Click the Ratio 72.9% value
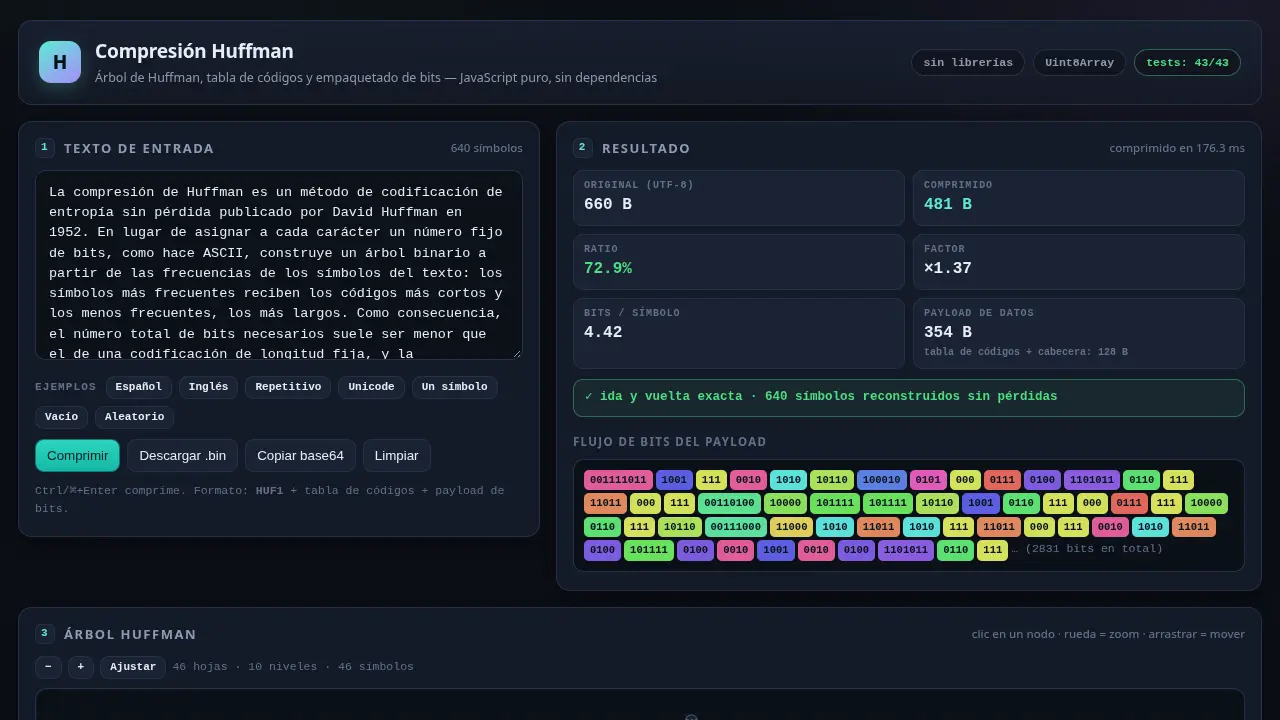1280x720 pixels. click(x=607, y=268)
